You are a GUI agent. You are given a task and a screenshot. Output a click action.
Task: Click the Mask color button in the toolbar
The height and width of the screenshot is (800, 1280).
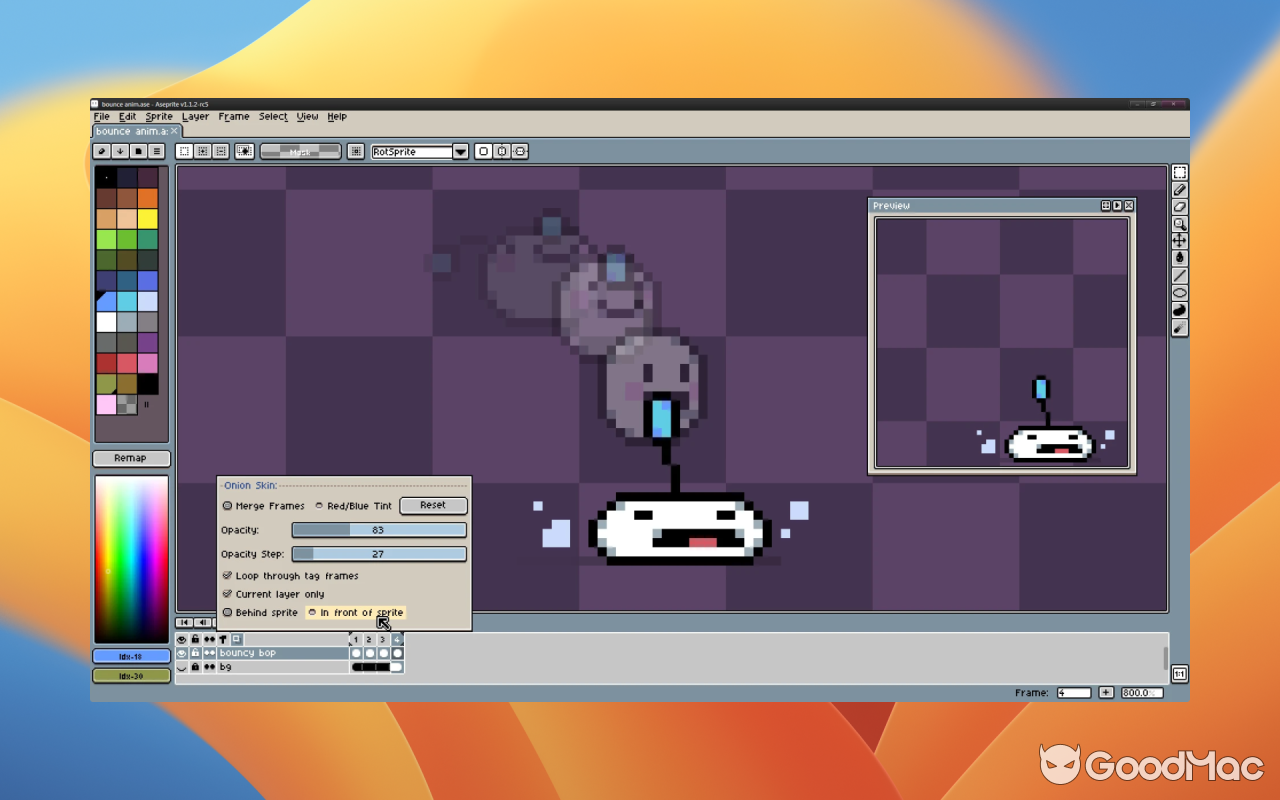(300, 151)
